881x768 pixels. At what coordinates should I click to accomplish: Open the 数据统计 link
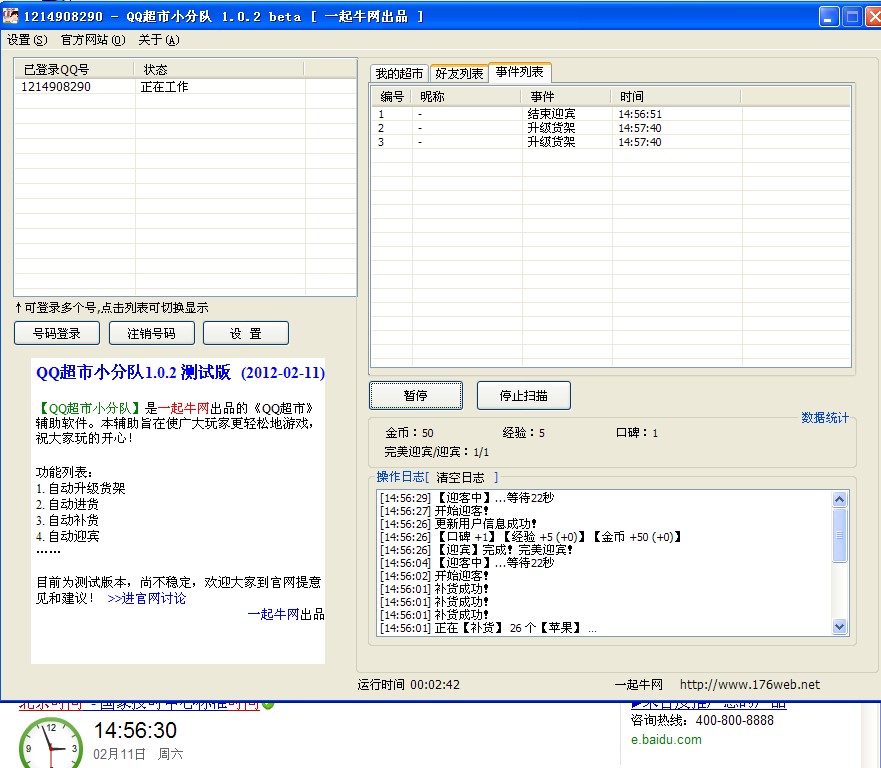click(x=824, y=418)
